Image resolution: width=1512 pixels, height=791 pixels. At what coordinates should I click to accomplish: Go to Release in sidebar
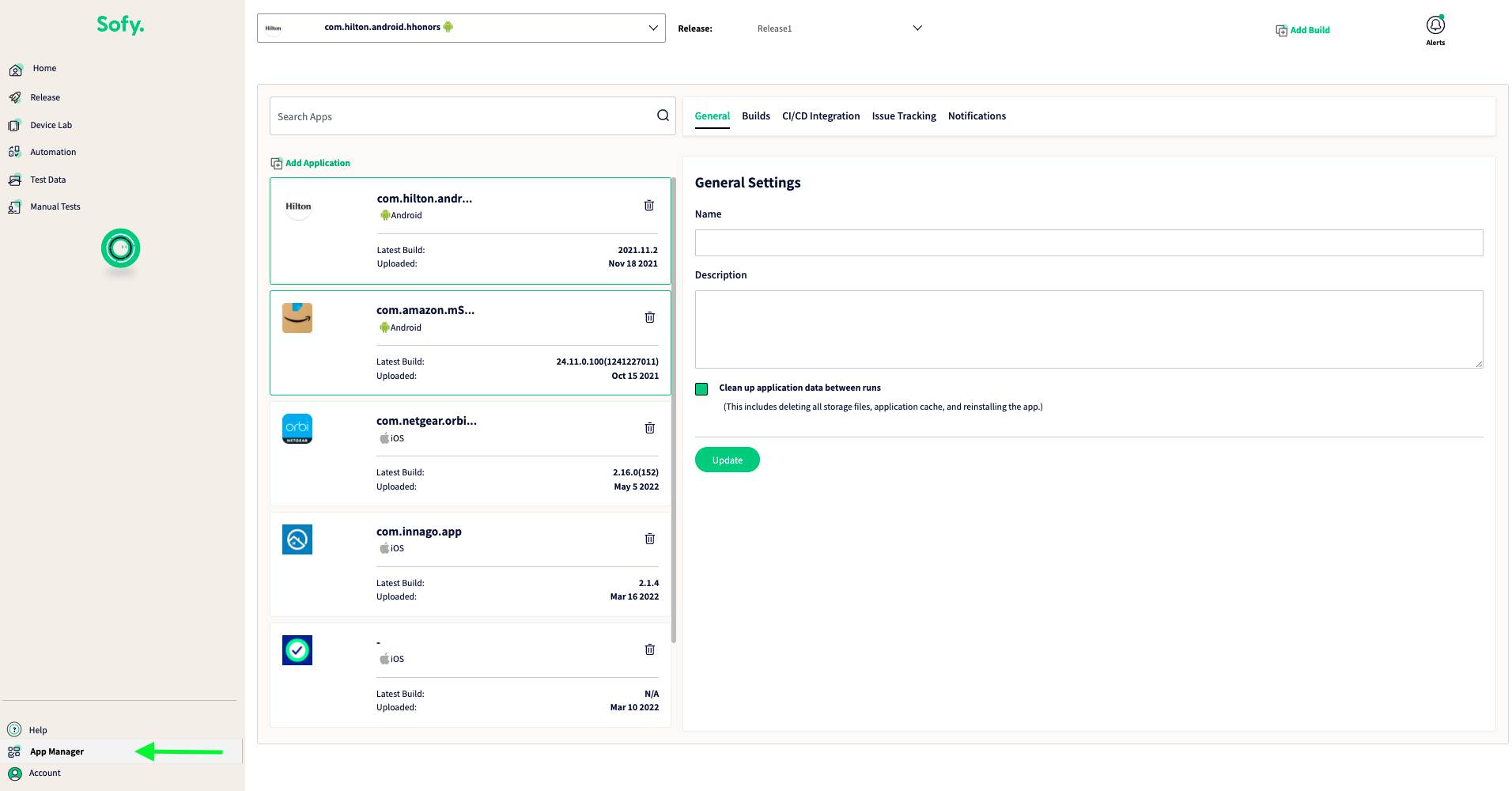point(45,97)
